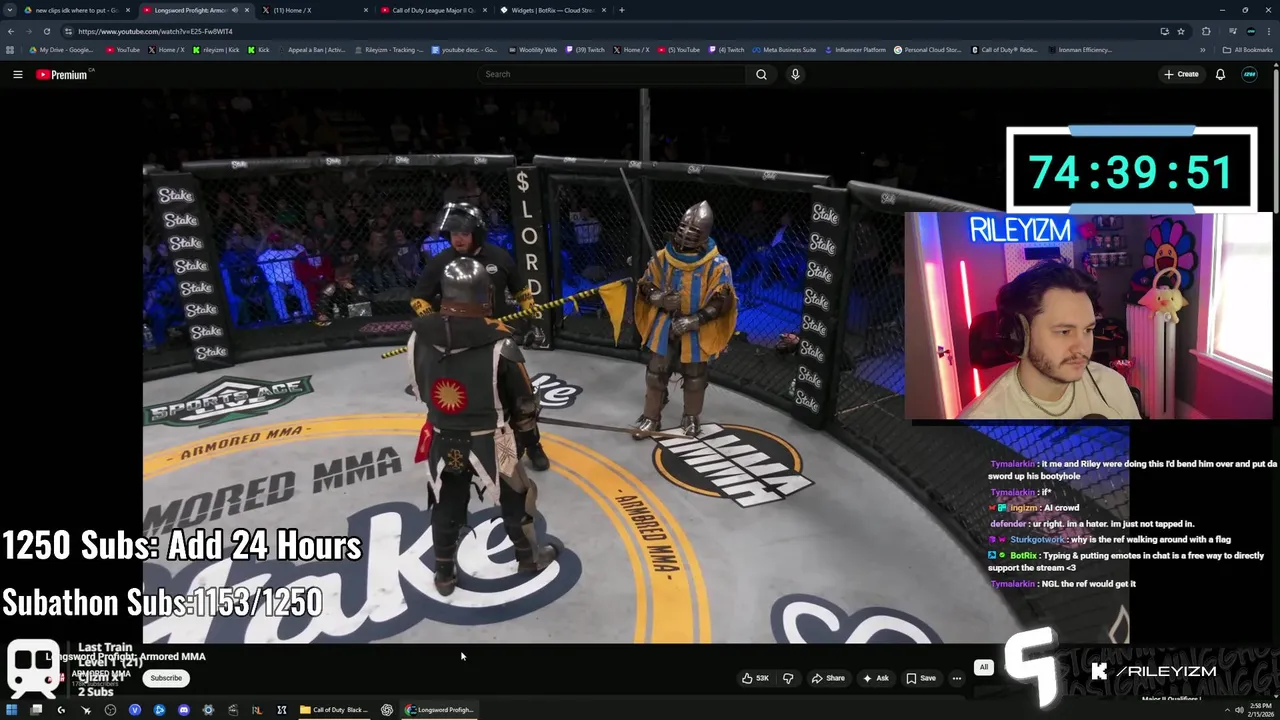This screenshot has height=720, width=1280.
Task: Switch to Call of Duty League Major tab
Action: coord(433,10)
